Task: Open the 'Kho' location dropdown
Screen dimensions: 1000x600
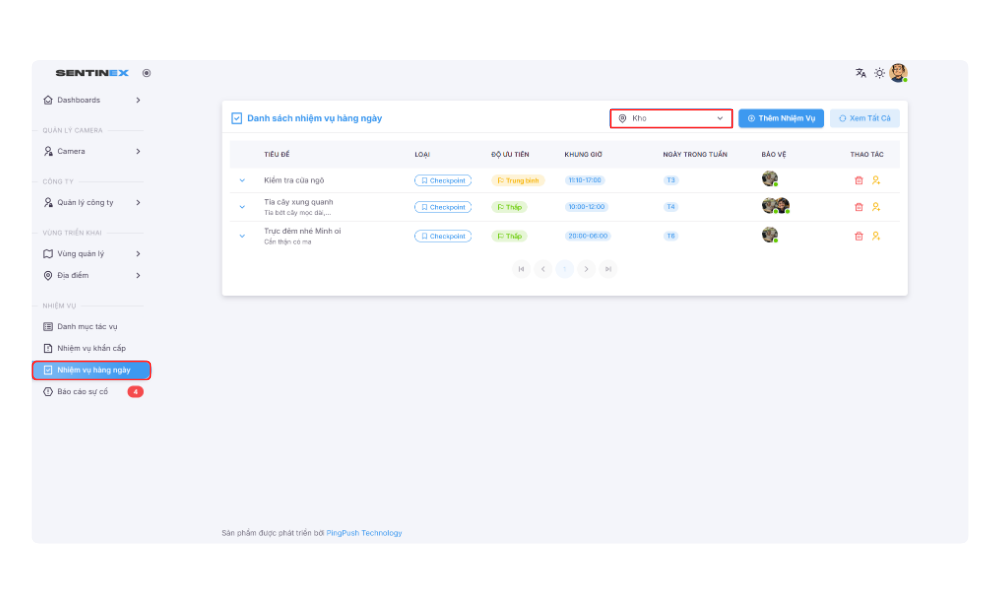Action: click(x=671, y=118)
